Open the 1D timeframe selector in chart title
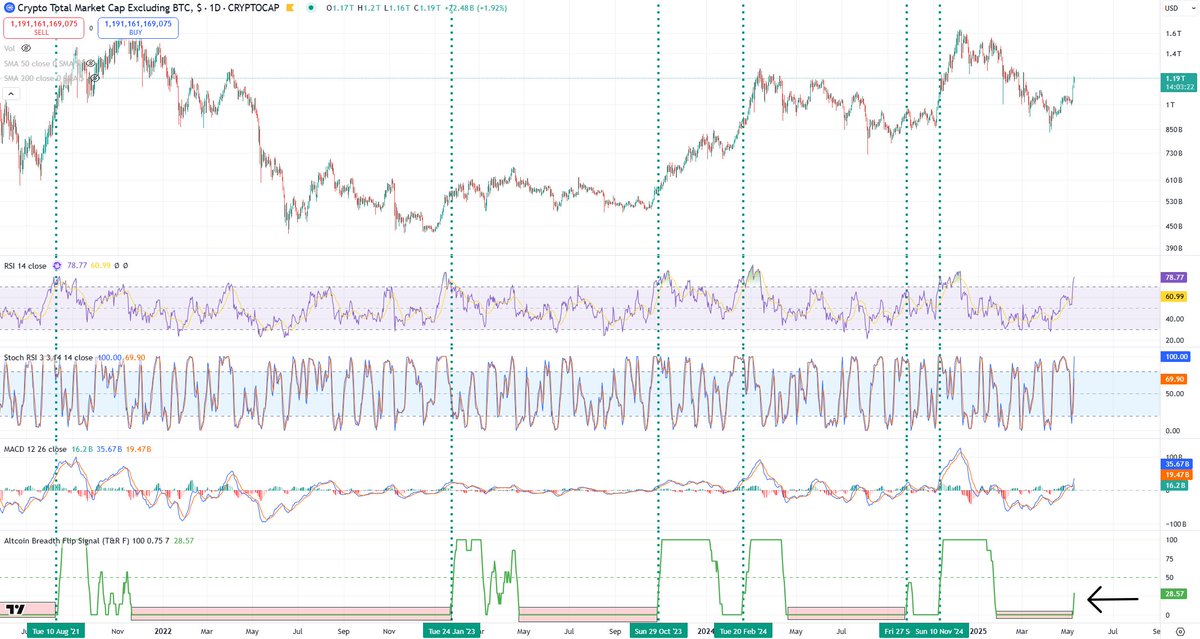The height and width of the screenshot is (639, 1200). 214,8
